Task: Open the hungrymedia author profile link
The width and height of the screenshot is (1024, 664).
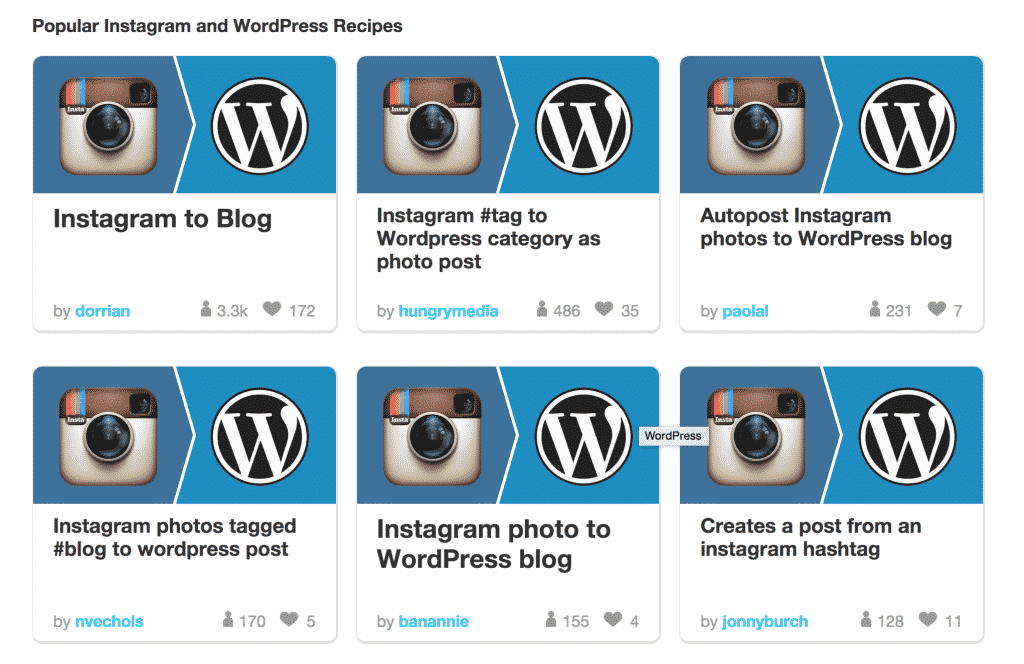Action: 448,311
